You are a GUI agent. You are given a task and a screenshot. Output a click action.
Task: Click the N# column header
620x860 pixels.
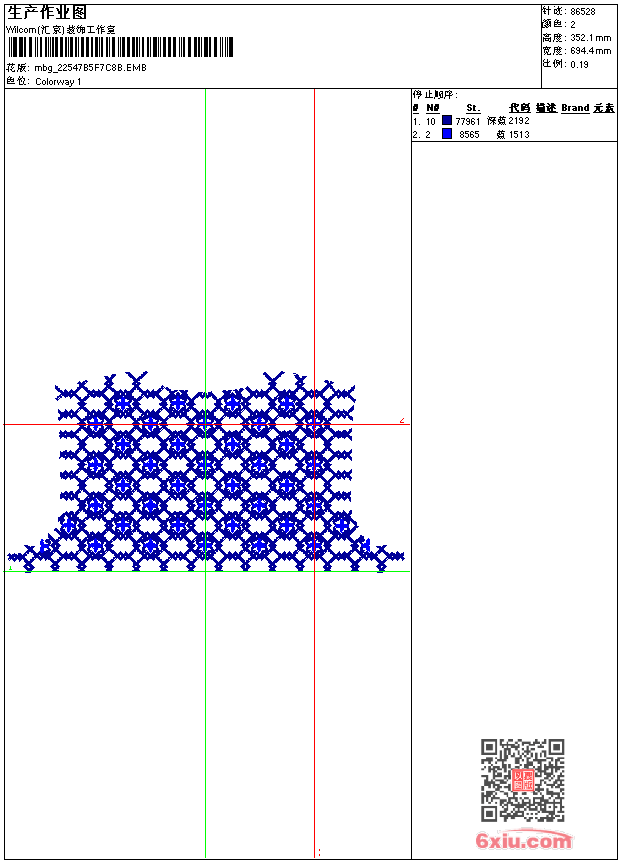(433, 108)
